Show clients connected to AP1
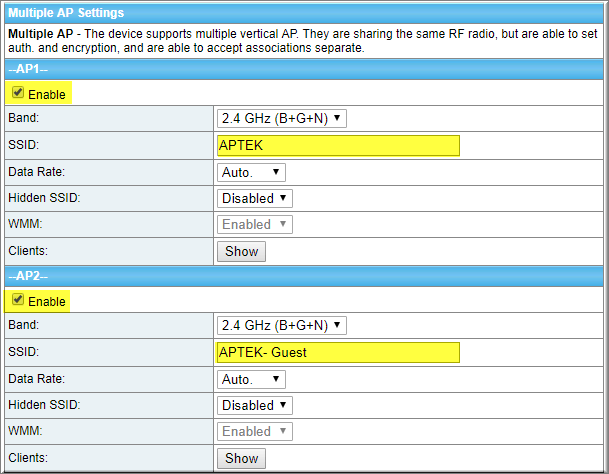The width and height of the screenshot is (609, 474). 241,251
